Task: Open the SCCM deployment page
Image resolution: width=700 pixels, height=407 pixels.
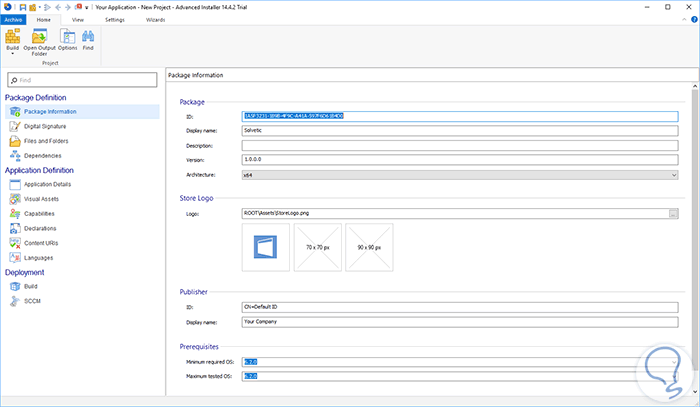Action: 32,300
